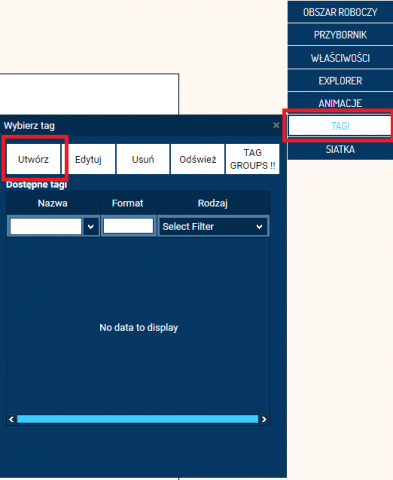The image size is (393, 480).
Task: Open the OBSZAR ROBOCZY panel
Action: coord(340,12)
